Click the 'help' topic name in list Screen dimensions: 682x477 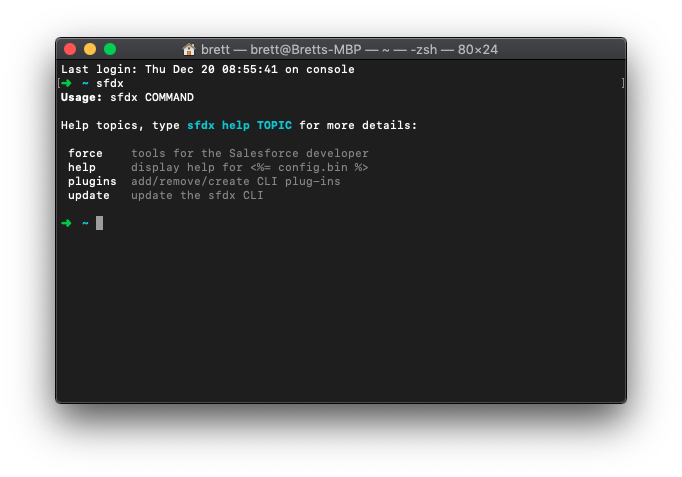point(82,167)
